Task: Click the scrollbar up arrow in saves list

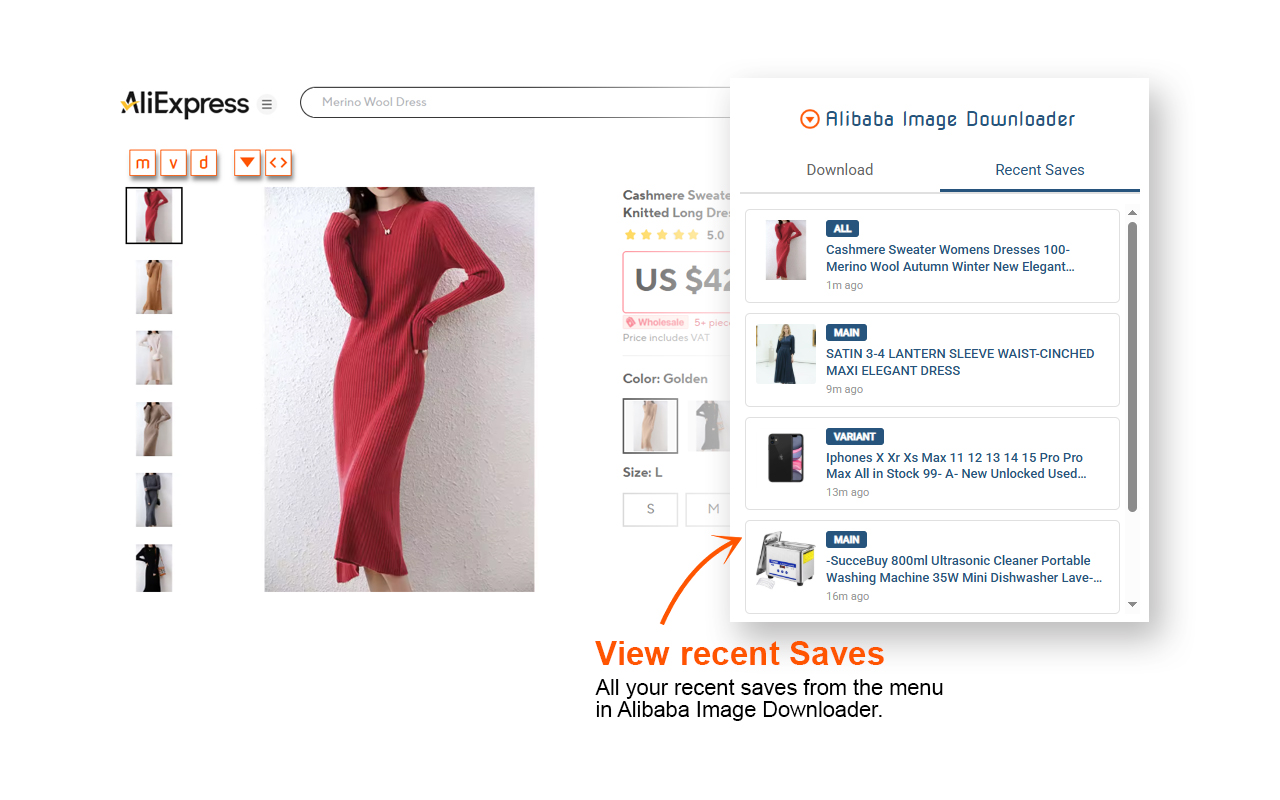Action: click(x=1132, y=213)
